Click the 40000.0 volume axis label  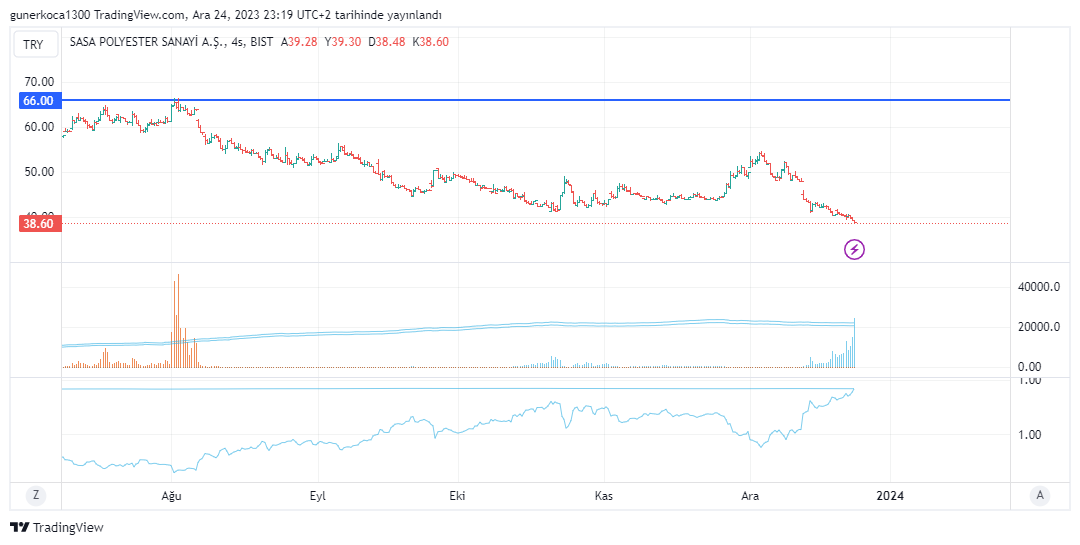1039,287
